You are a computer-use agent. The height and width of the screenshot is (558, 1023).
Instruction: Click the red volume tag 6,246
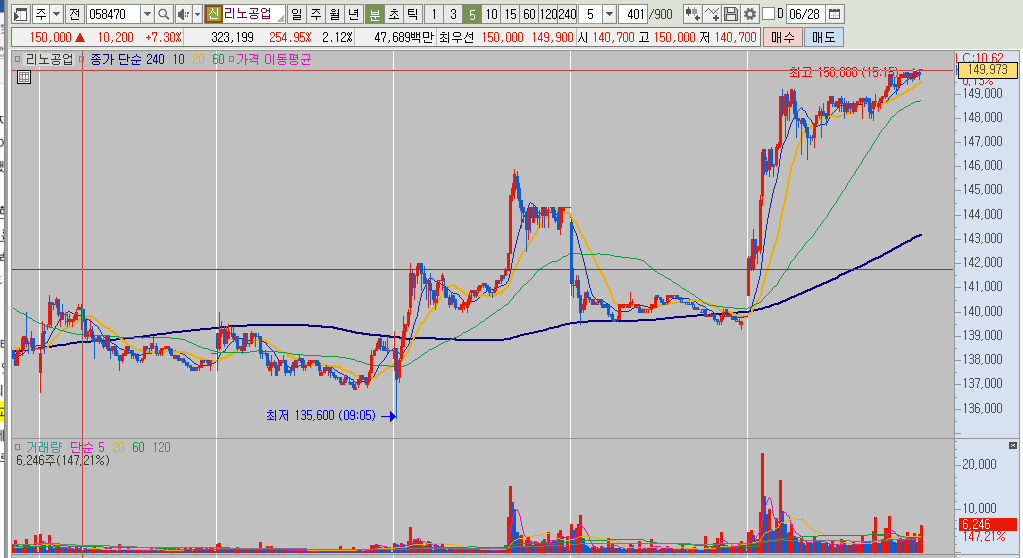pyautogui.click(x=987, y=524)
